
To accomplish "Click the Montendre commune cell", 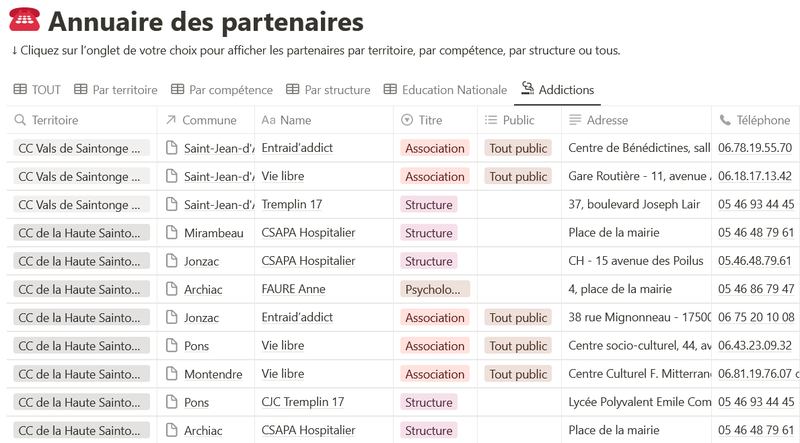I will [213, 374].
